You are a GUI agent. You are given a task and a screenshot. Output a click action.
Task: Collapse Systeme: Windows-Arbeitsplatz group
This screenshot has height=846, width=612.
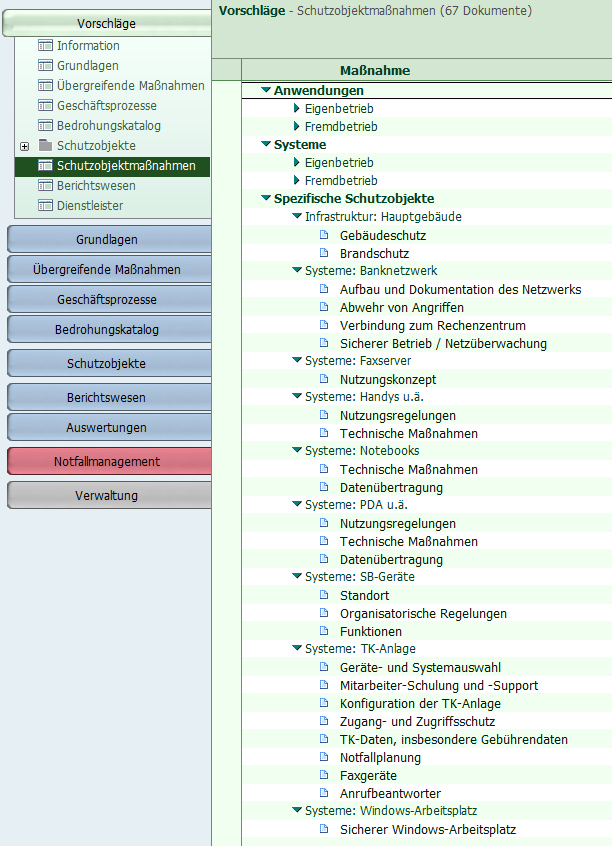coord(296,810)
